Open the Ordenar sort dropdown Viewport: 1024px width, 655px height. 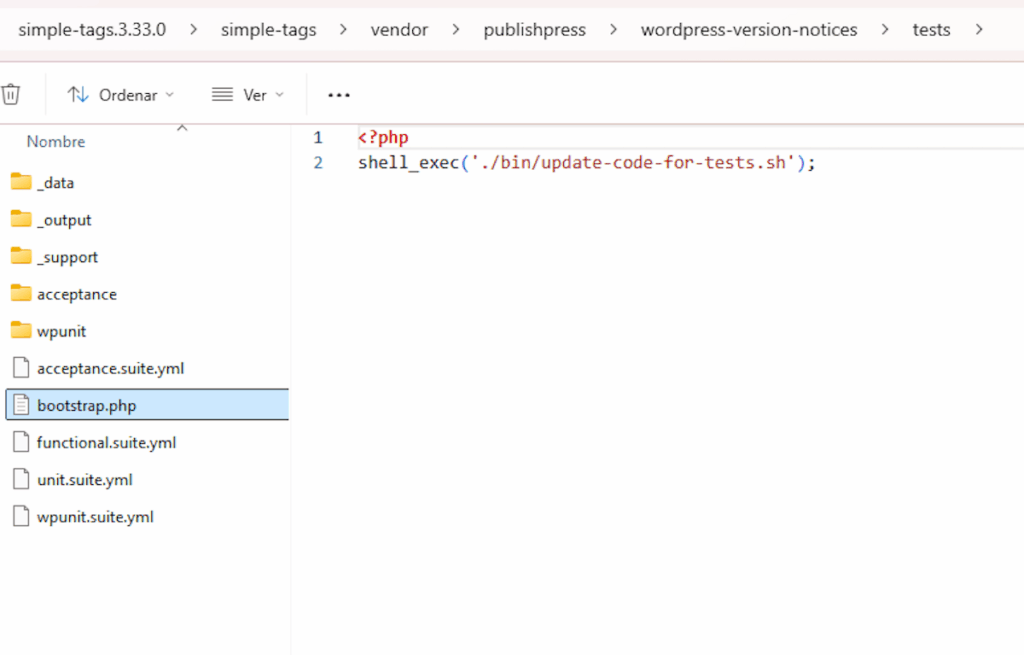(120, 95)
